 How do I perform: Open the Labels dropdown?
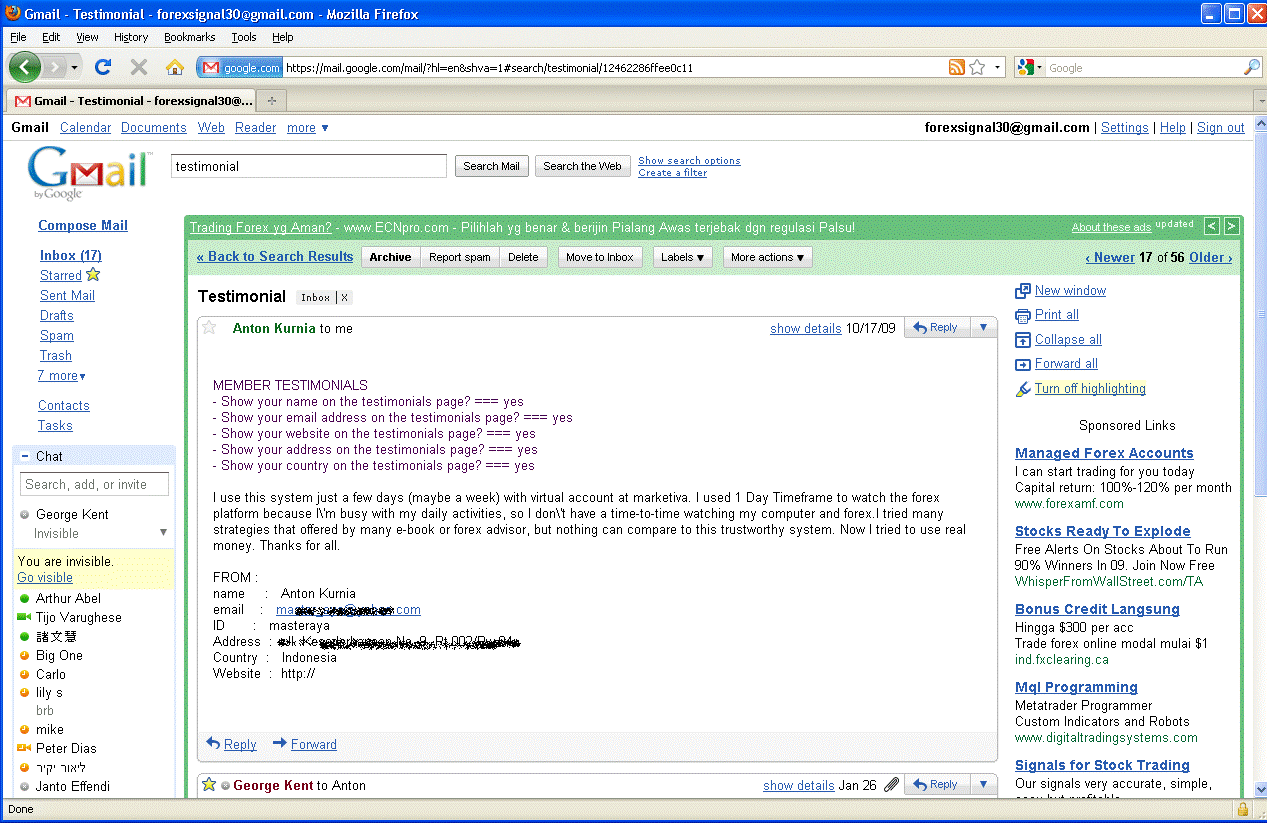click(683, 257)
